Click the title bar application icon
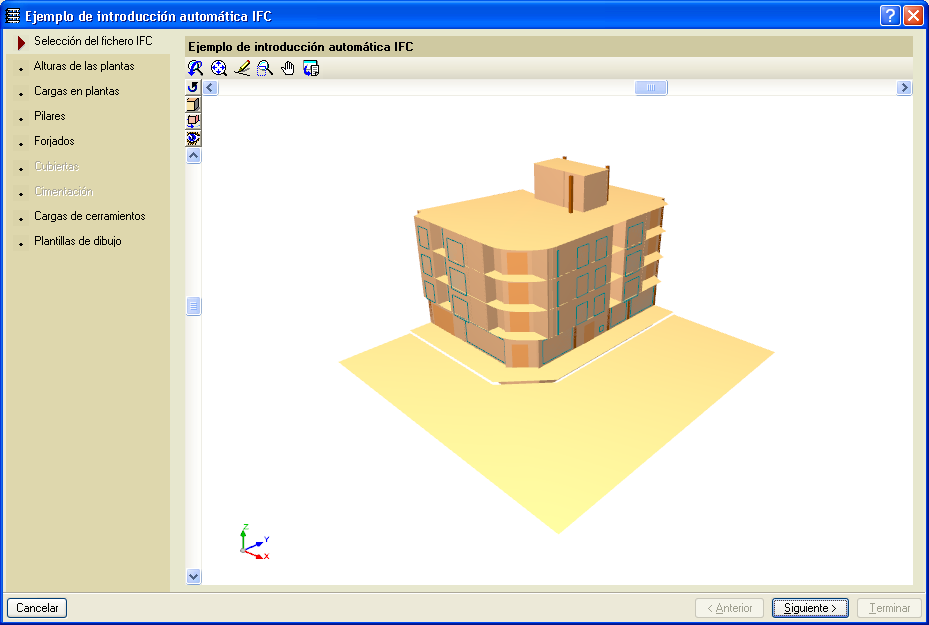Image resolution: width=929 pixels, height=625 pixels. (12, 16)
